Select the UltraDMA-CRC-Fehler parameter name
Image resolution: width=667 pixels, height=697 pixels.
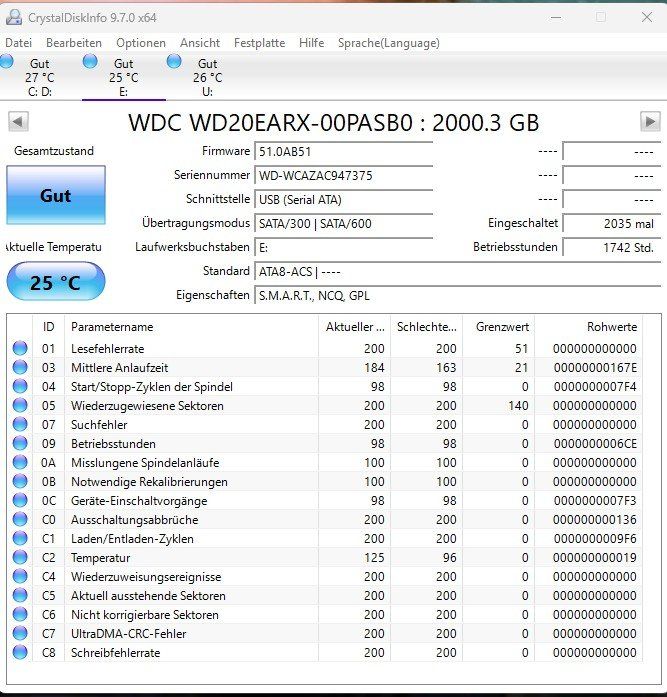click(x=128, y=633)
